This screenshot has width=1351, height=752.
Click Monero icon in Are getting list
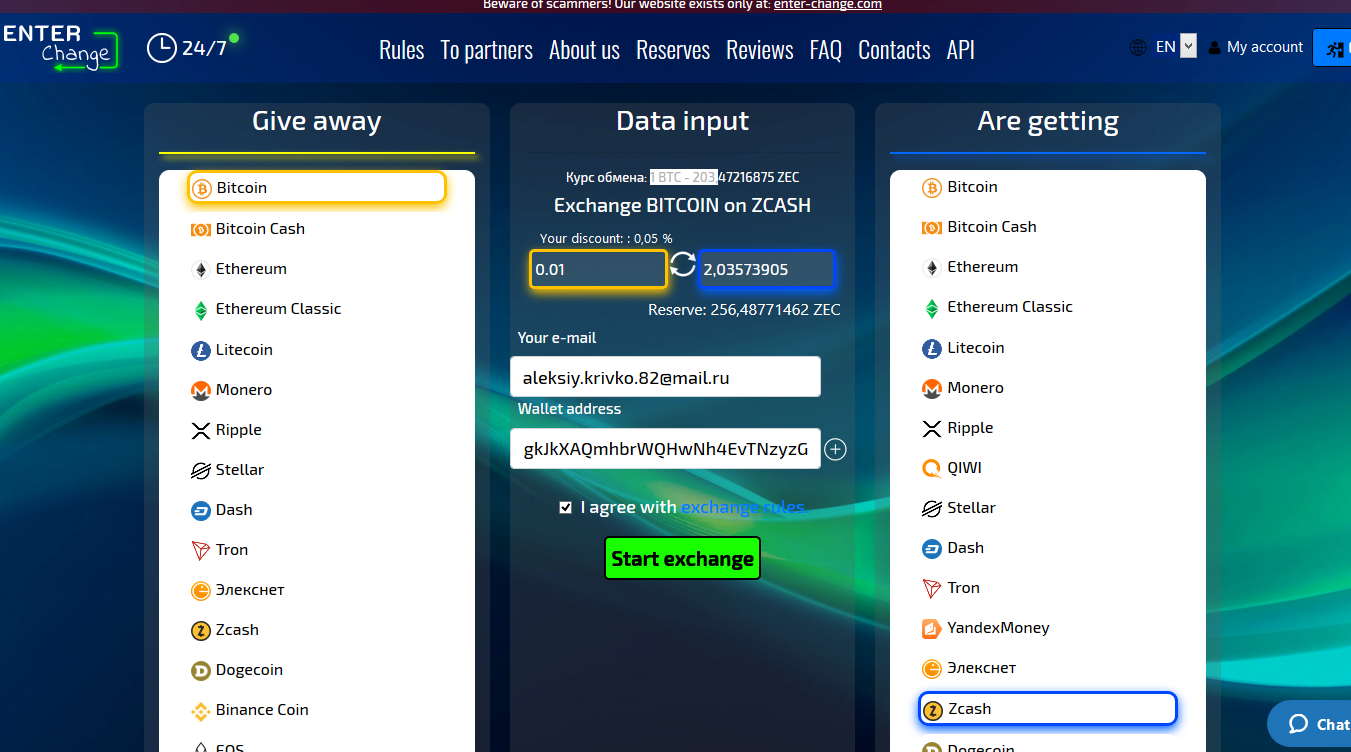coord(932,388)
